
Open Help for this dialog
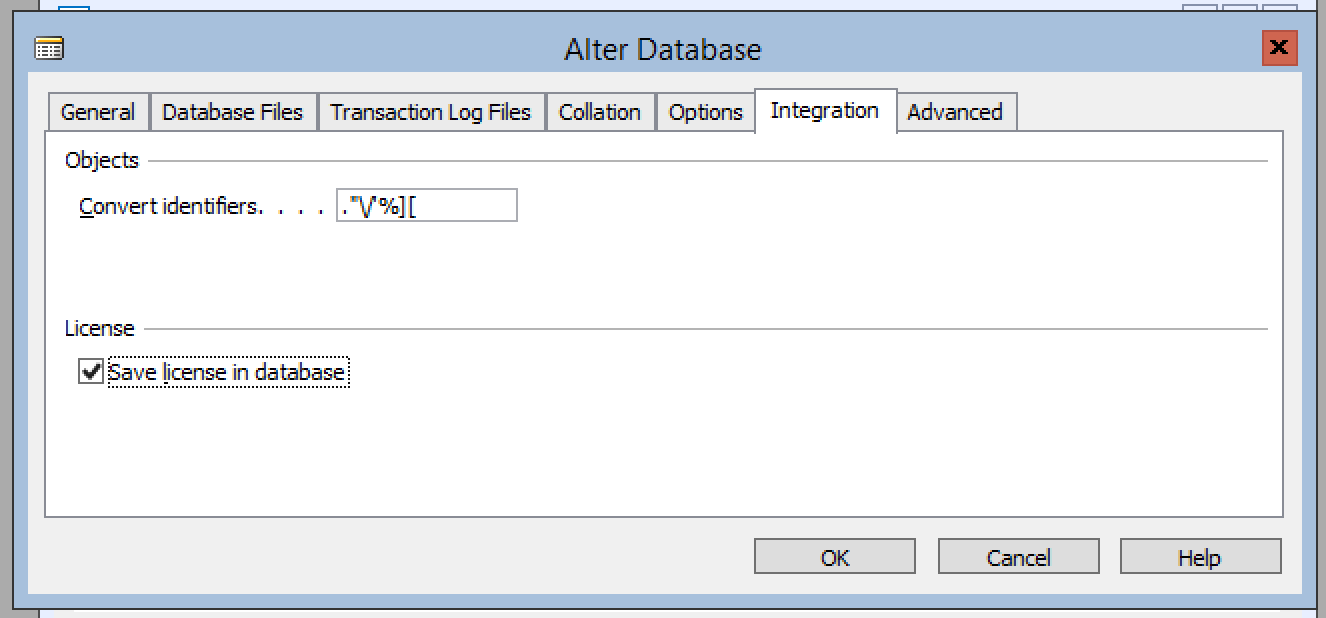click(x=1200, y=557)
